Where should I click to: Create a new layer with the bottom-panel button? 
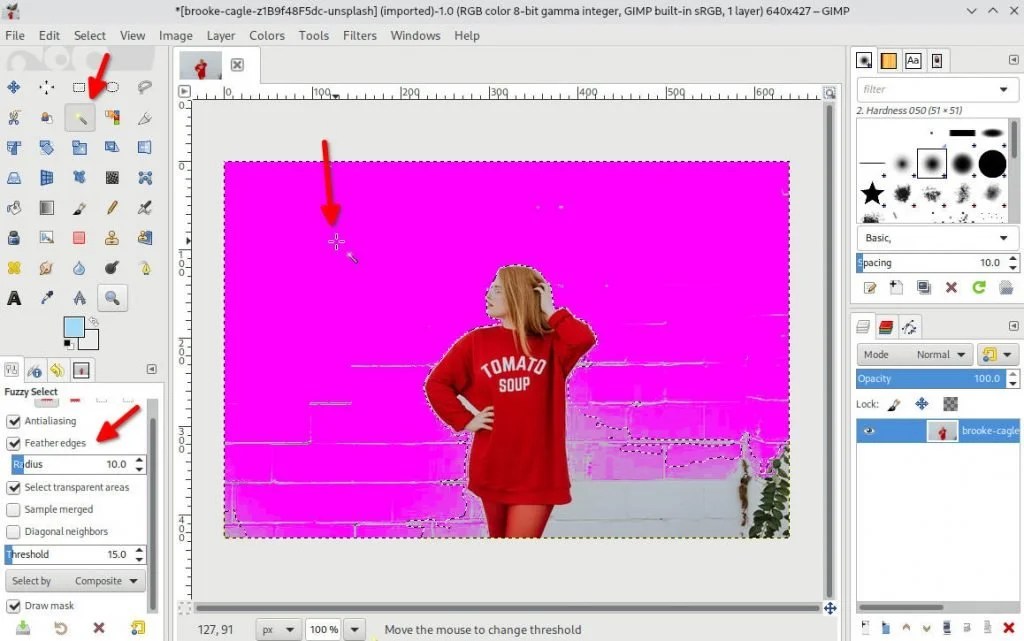[866, 627]
